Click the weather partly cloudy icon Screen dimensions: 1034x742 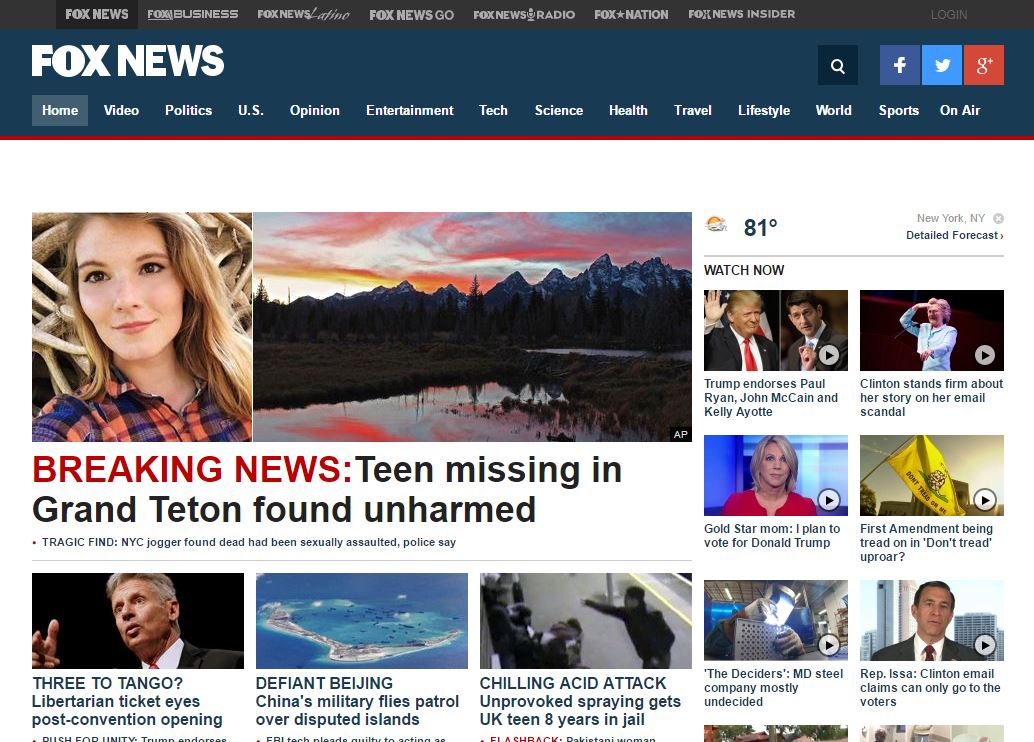click(715, 226)
